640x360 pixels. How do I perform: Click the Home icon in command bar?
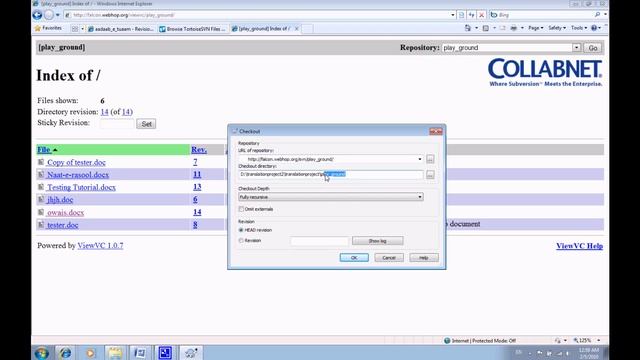click(x=468, y=28)
